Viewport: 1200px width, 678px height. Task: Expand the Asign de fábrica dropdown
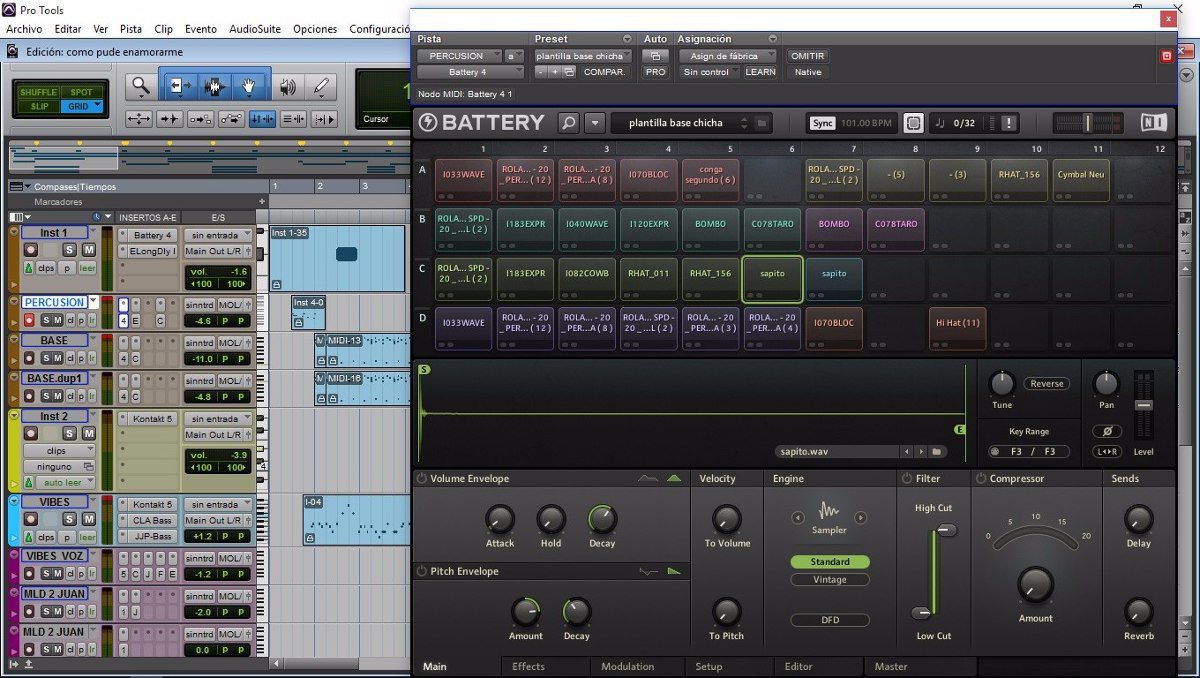tap(769, 57)
